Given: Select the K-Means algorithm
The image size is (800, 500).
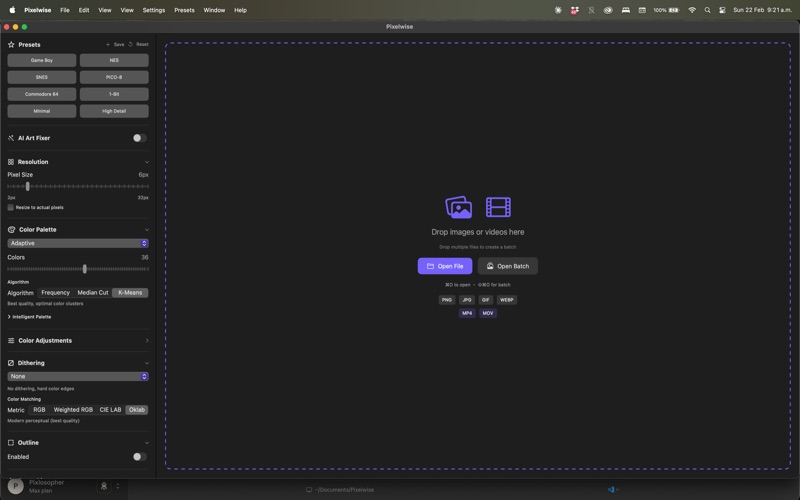Looking at the screenshot, I should (x=130, y=292).
